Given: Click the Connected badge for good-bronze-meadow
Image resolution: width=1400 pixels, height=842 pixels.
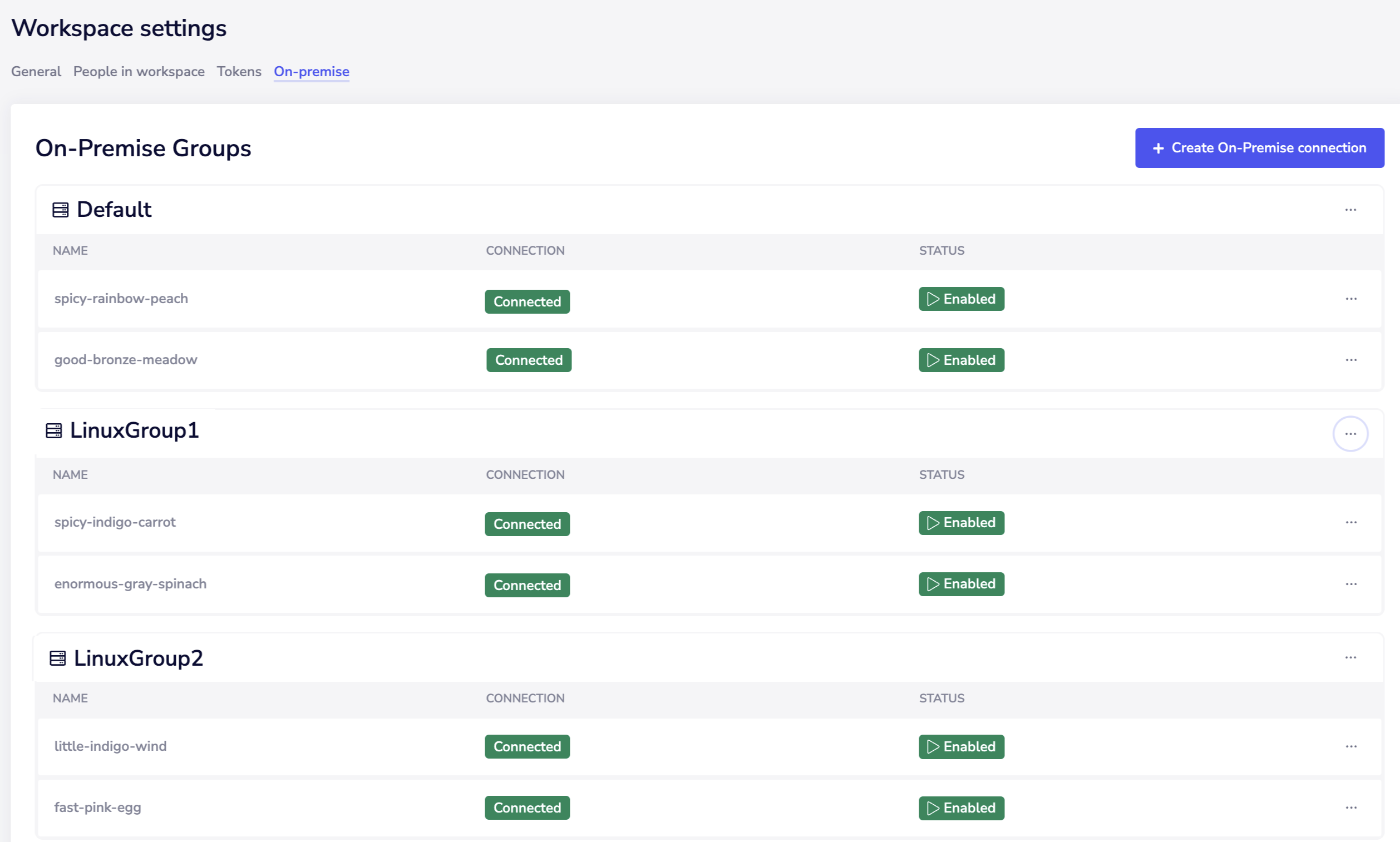Looking at the screenshot, I should point(529,359).
